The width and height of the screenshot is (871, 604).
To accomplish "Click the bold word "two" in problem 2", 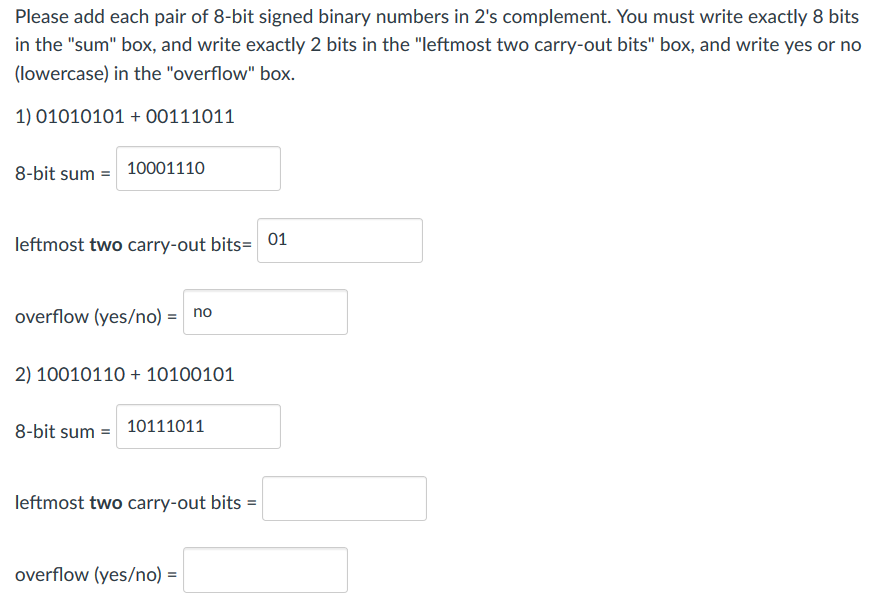I will click(x=106, y=502).
